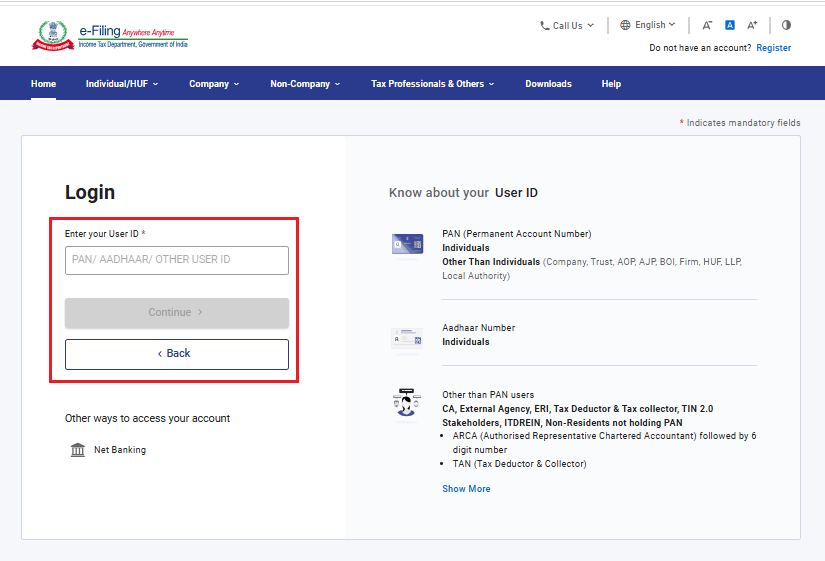825x561 pixels.
Task: Expand the Non-Company menu
Action: (305, 84)
